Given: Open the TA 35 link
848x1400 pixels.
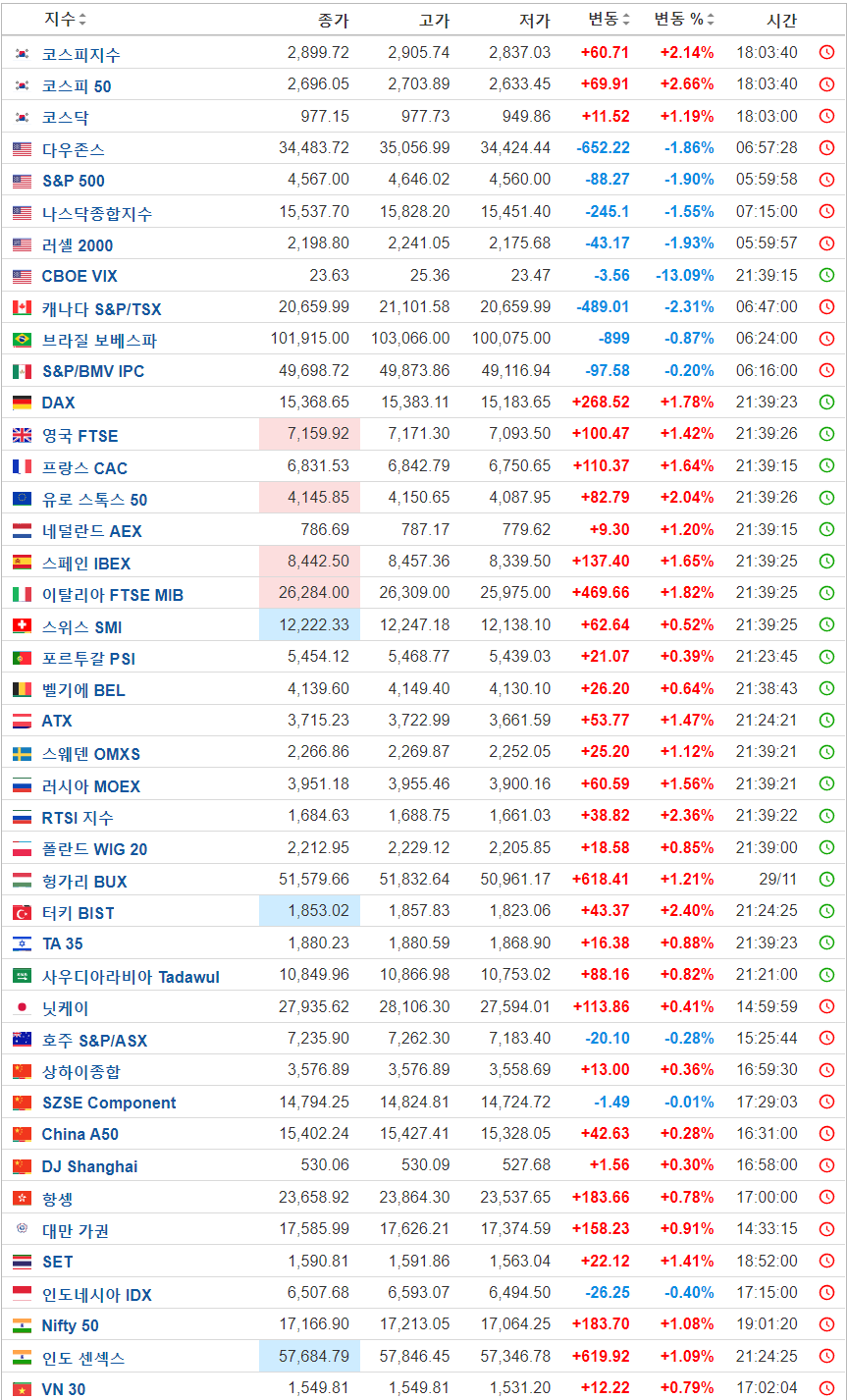Looking at the screenshot, I should tap(63, 943).
